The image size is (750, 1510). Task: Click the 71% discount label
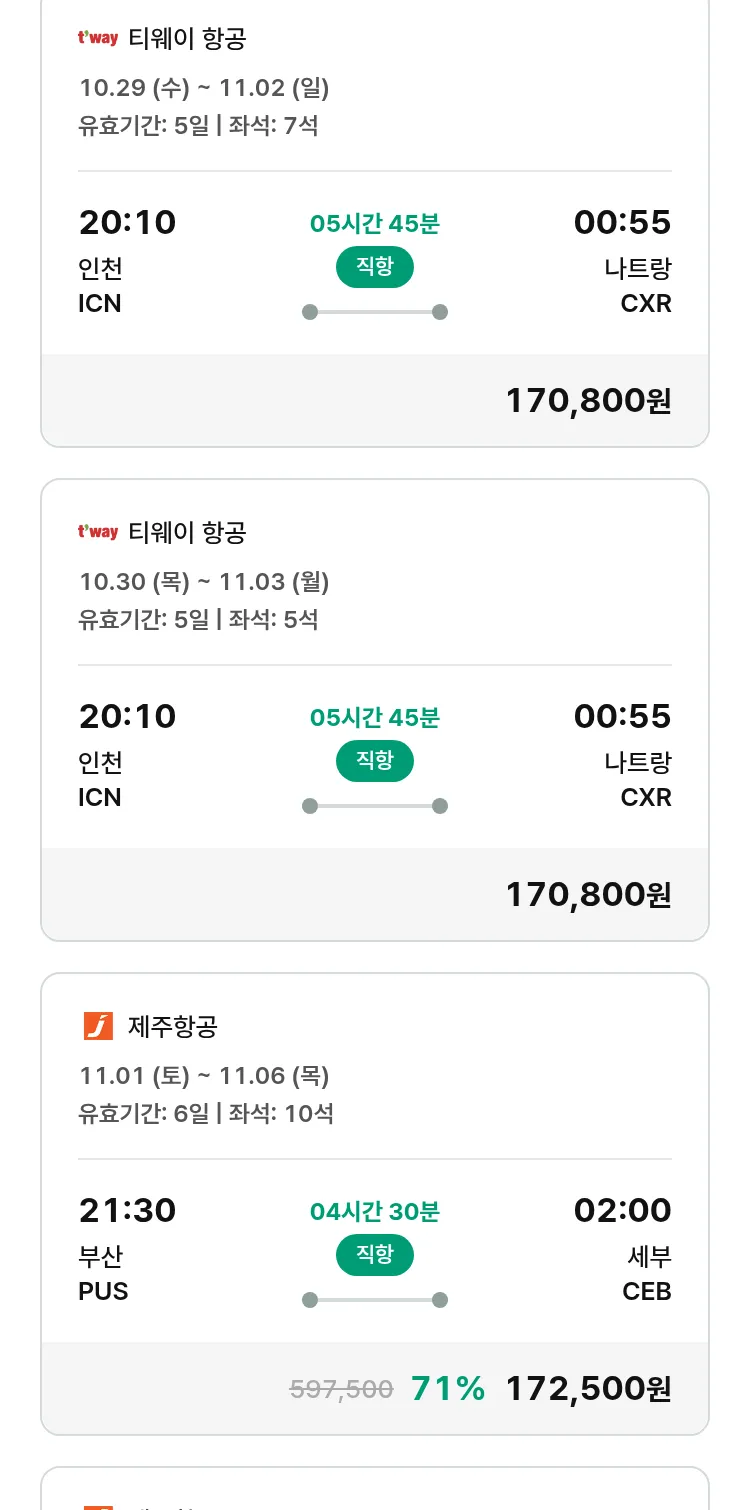click(448, 1389)
